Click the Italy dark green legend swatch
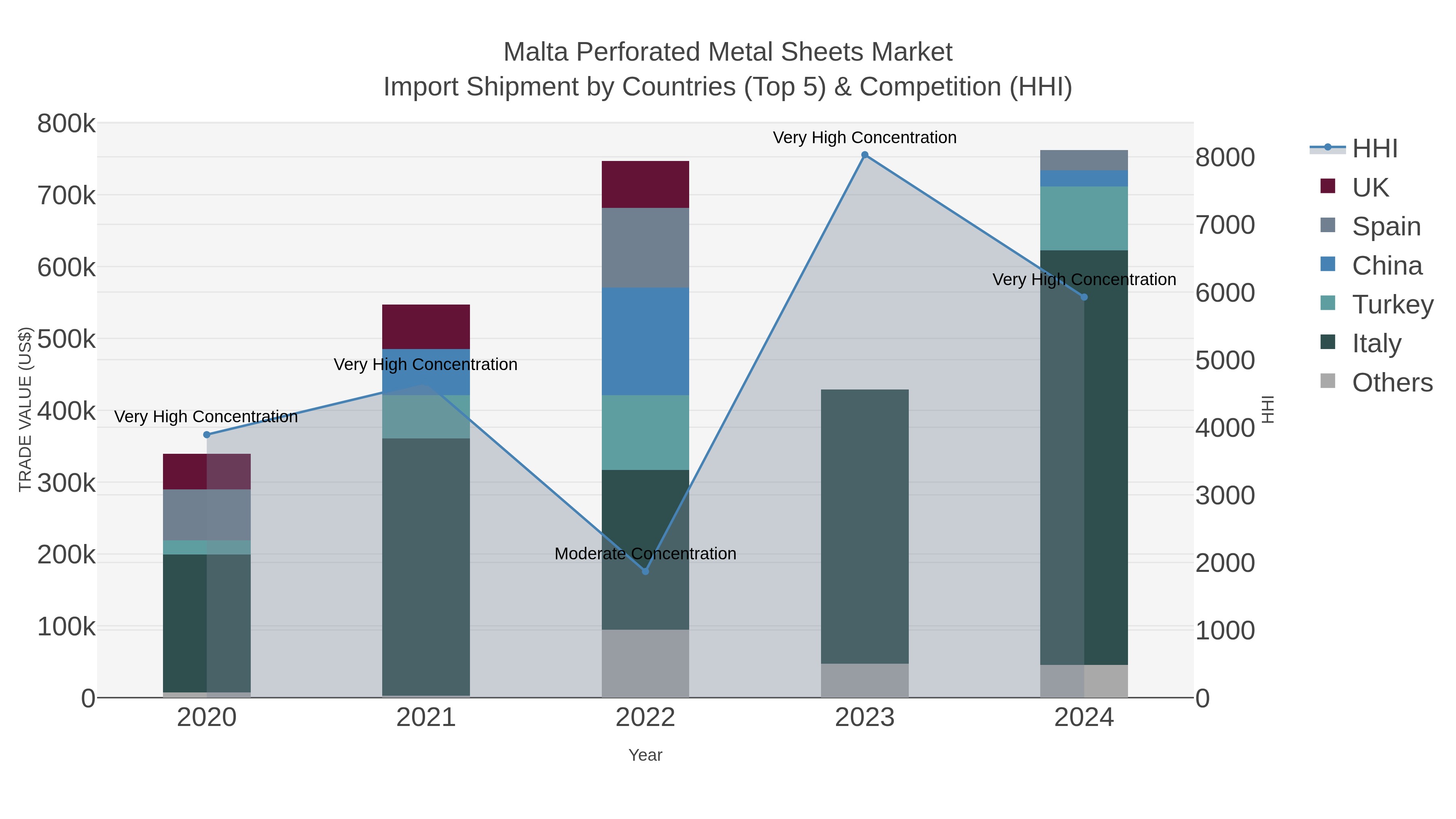The height and width of the screenshot is (819, 1456). 1328,342
